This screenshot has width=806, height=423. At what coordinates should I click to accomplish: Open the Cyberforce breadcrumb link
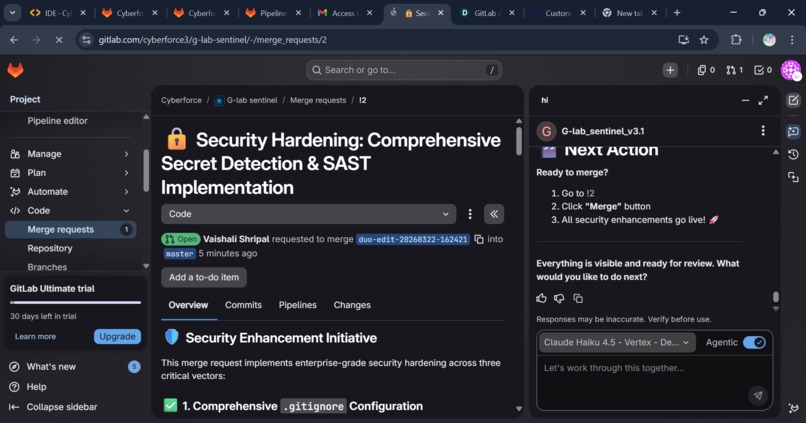181,100
